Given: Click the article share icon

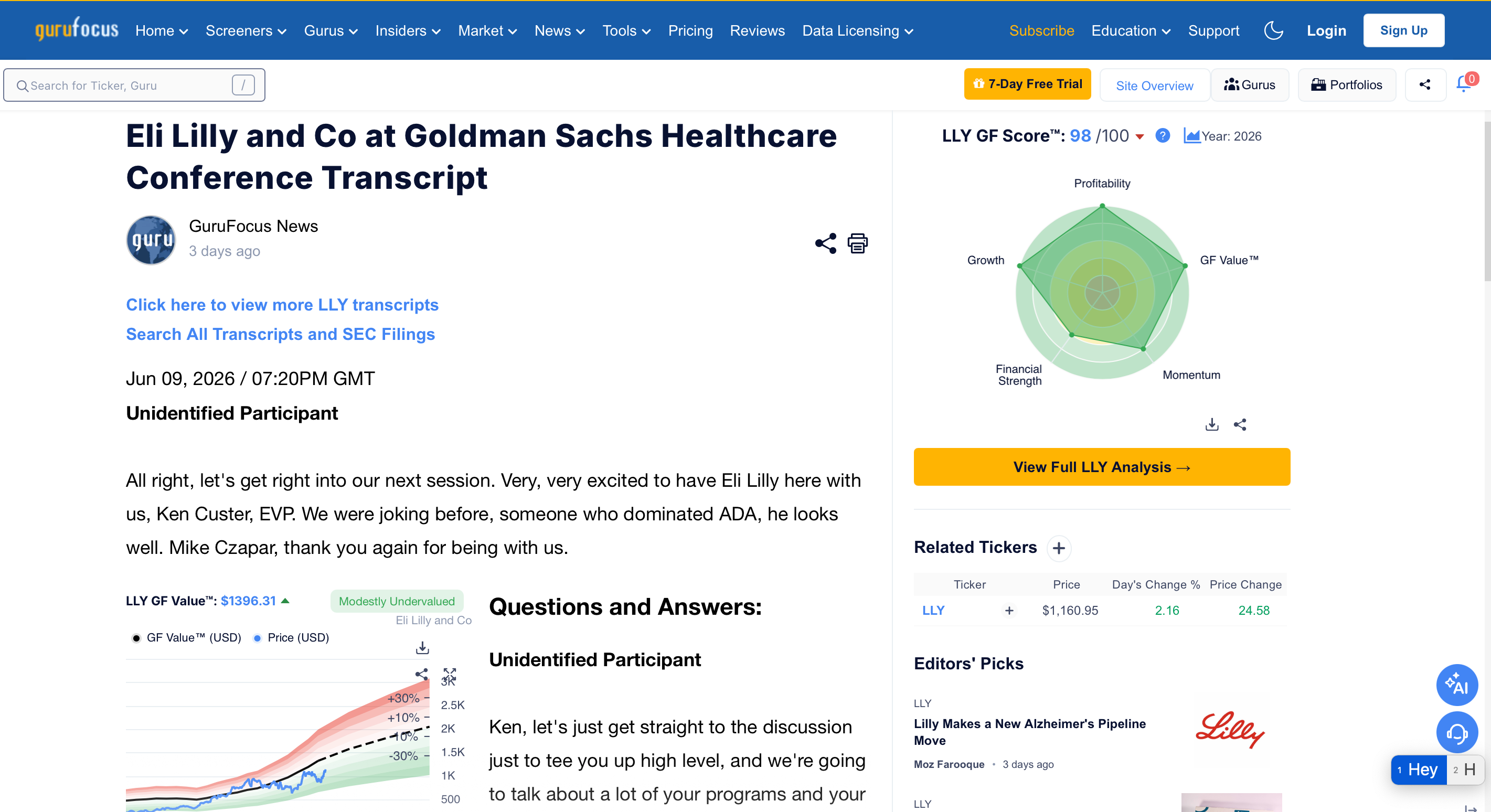Looking at the screenshot, I should point(825,243).
